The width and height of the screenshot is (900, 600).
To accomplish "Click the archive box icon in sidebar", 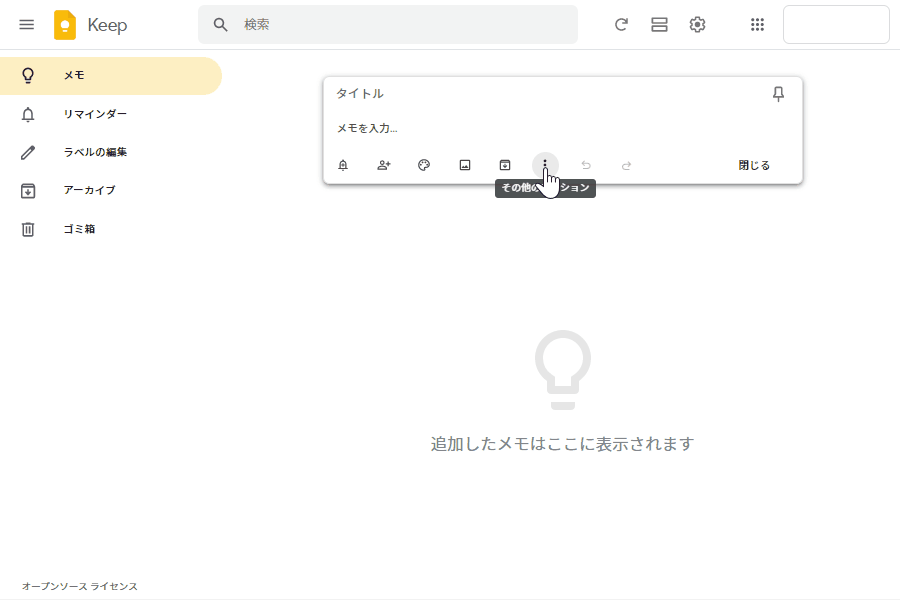I will pyautogui.click(x=28, y=191).
